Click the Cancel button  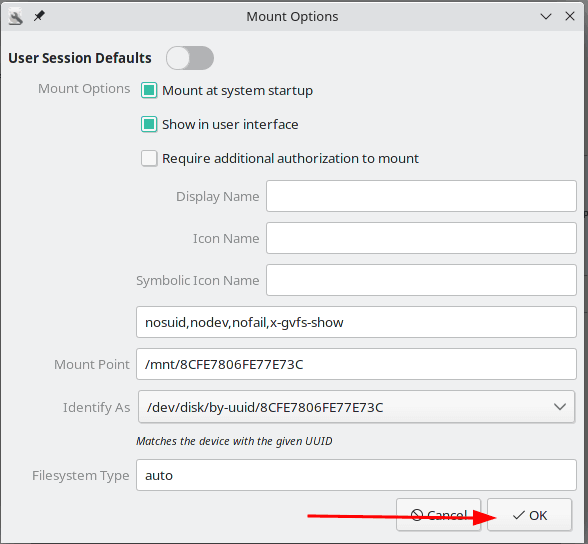438,515
